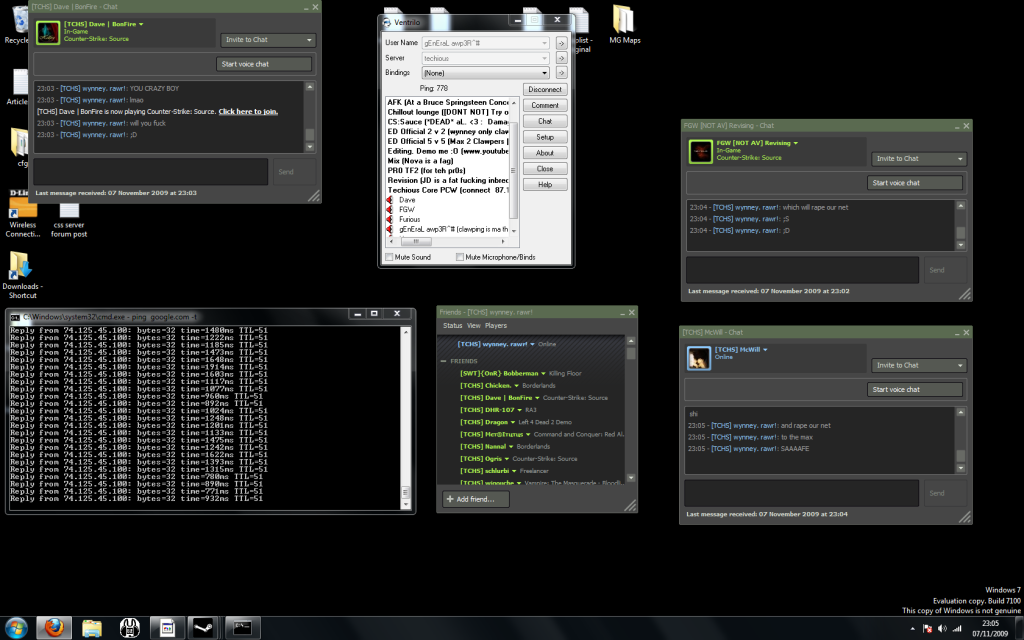Open the Server dropdown showing techious
This screenshot has height=640, width=1024.
(x=544, y=58)
